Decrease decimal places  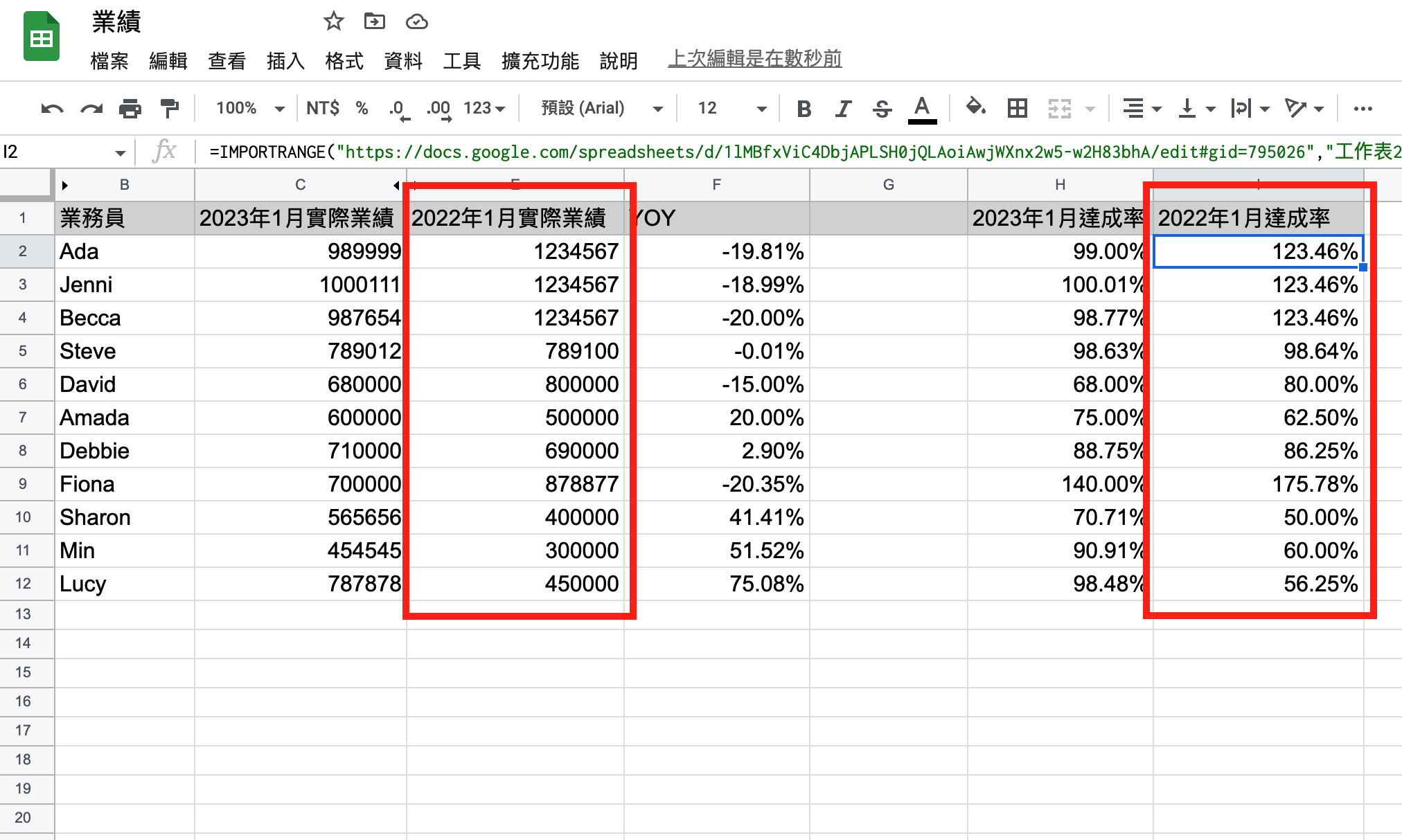[x=397, y=108]
